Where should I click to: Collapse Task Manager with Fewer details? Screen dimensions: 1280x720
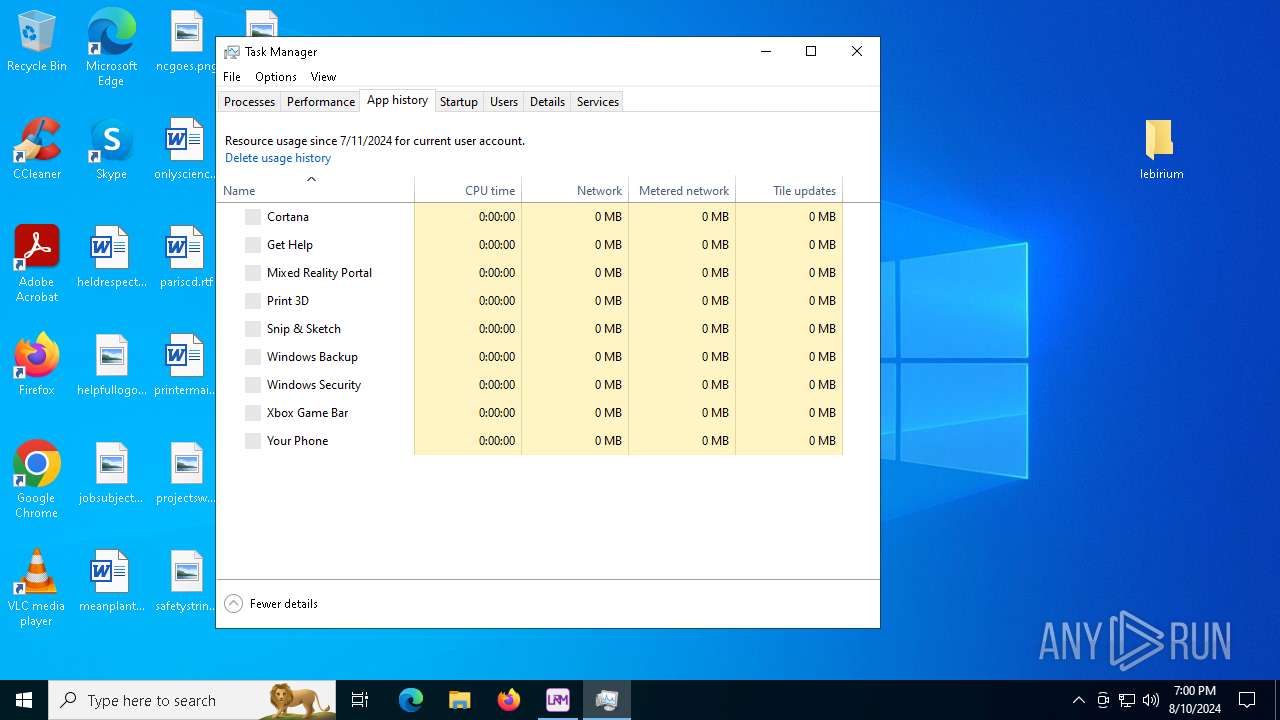point(271,604)
